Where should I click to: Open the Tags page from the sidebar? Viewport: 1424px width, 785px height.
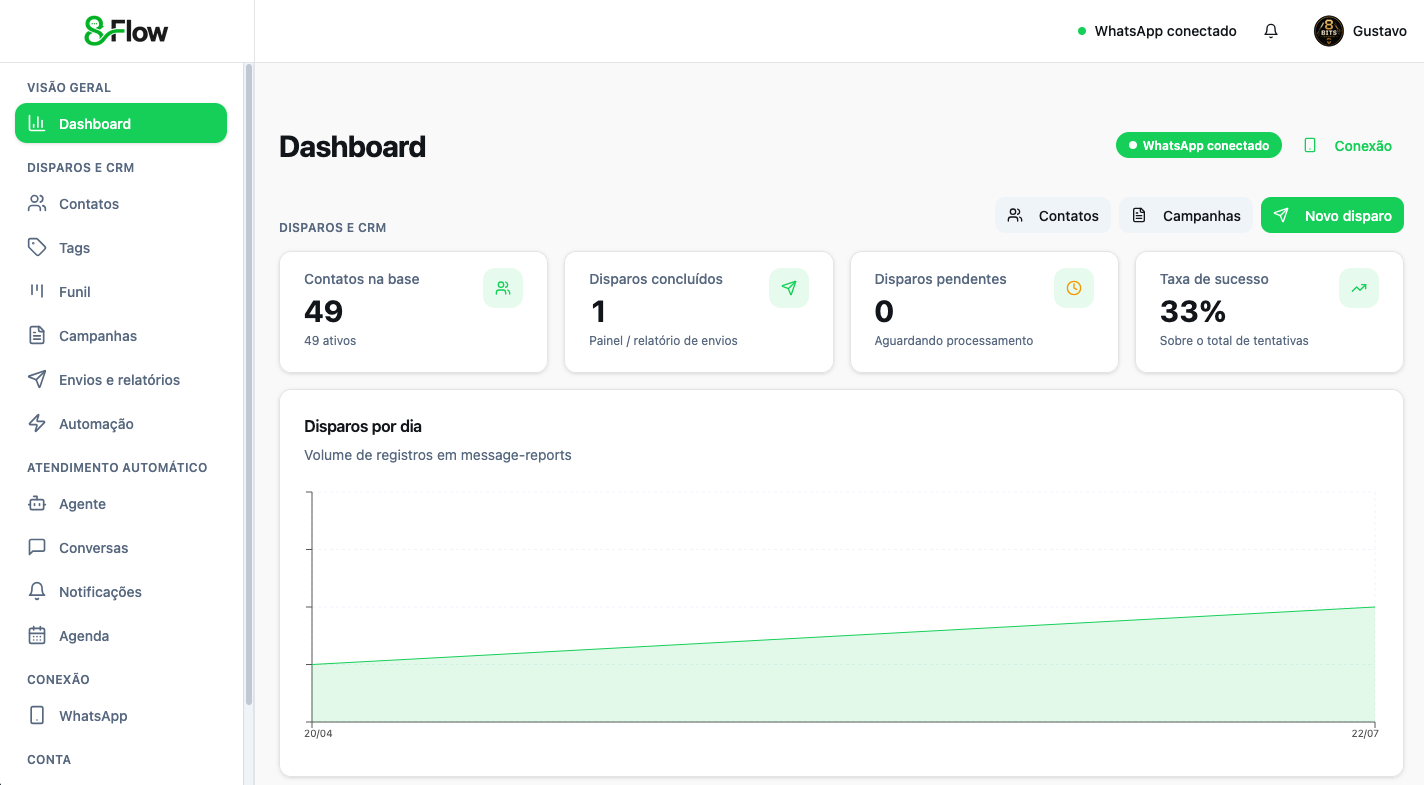[121, 247]
